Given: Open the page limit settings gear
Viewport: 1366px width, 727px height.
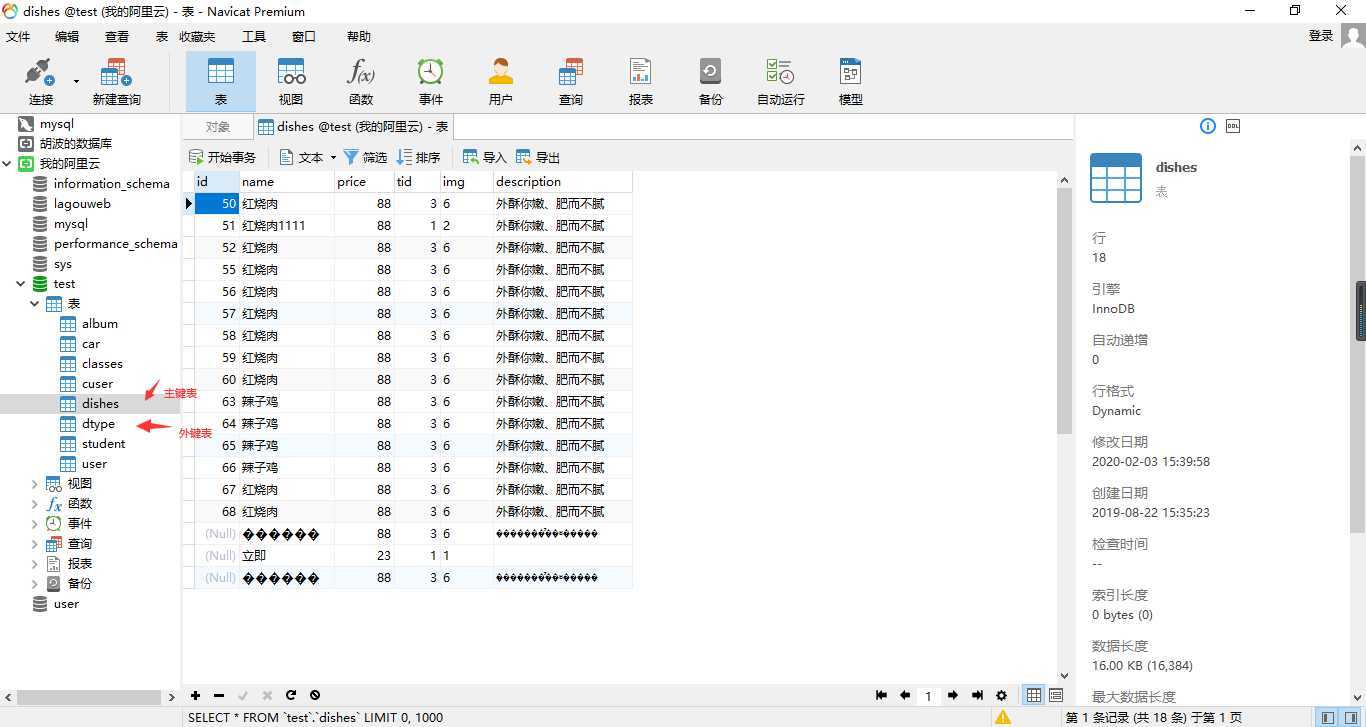Looking at the screenshot, I should point(1001,696).
